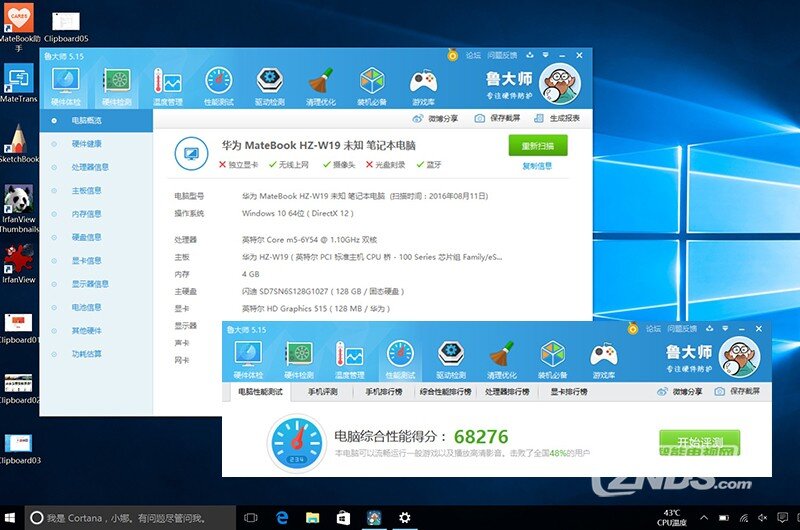
Task: Click the medal icon in front window title bar
Action: coord(633,328)
